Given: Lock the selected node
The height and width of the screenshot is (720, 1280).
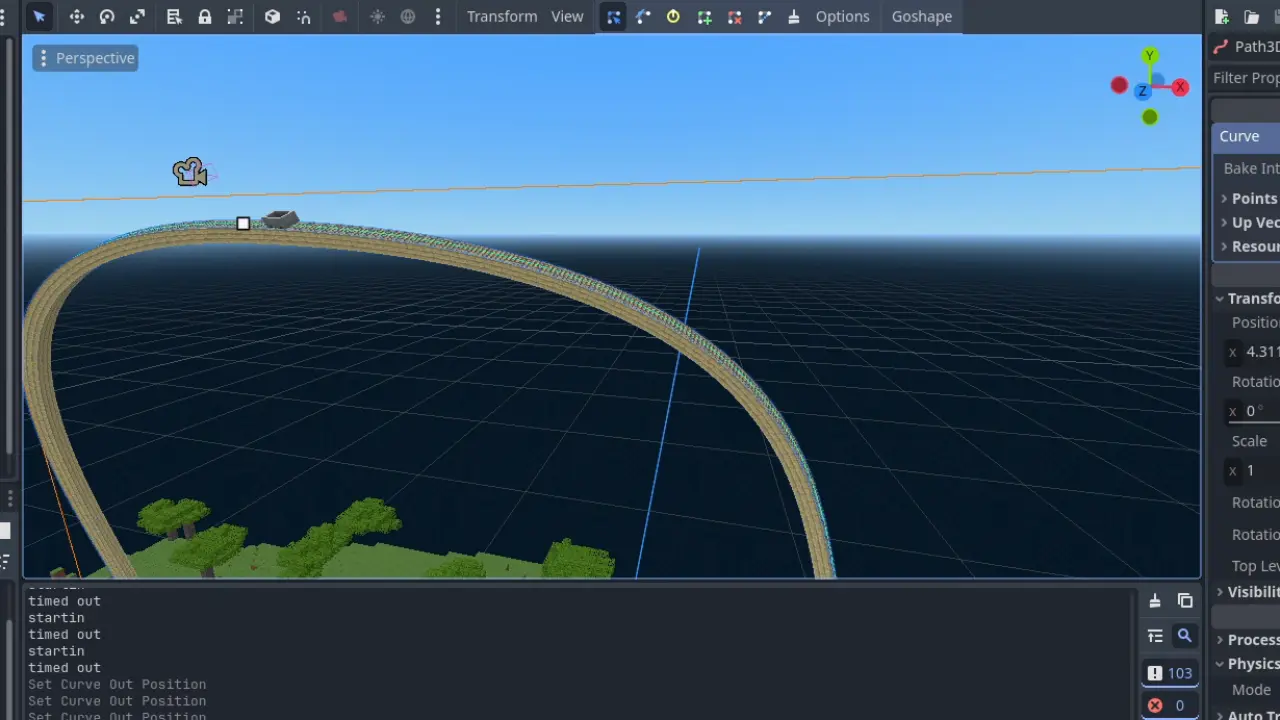Looking at the screenshot, I should 204,17.
